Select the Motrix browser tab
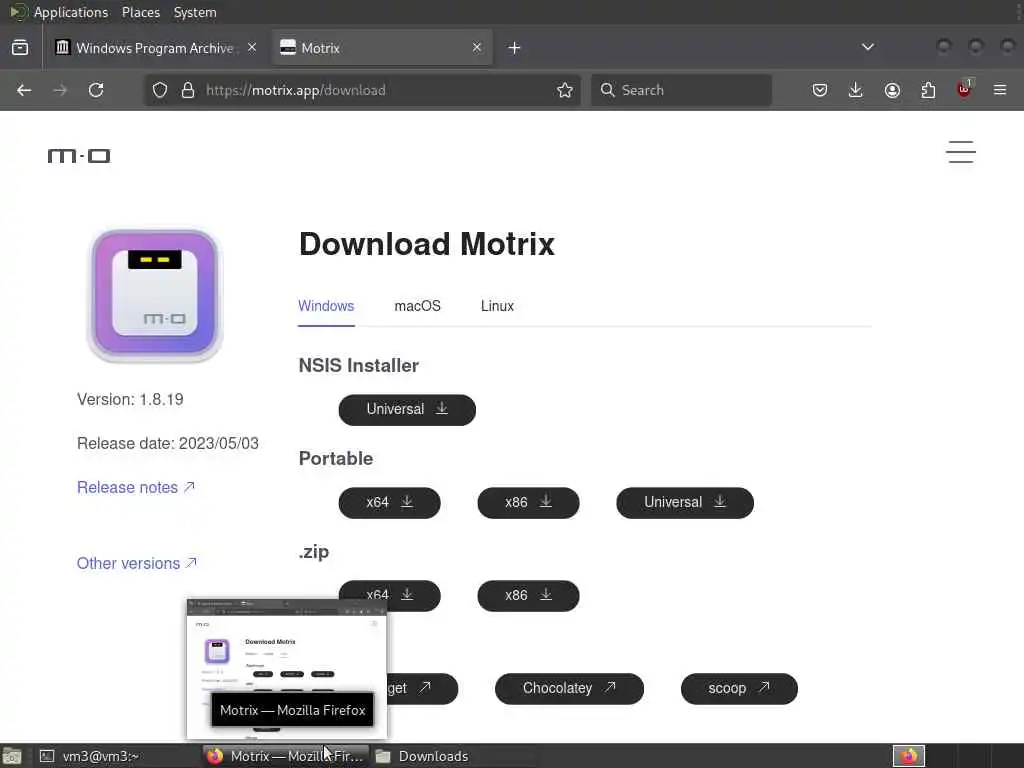 click(x=382, y=48)
